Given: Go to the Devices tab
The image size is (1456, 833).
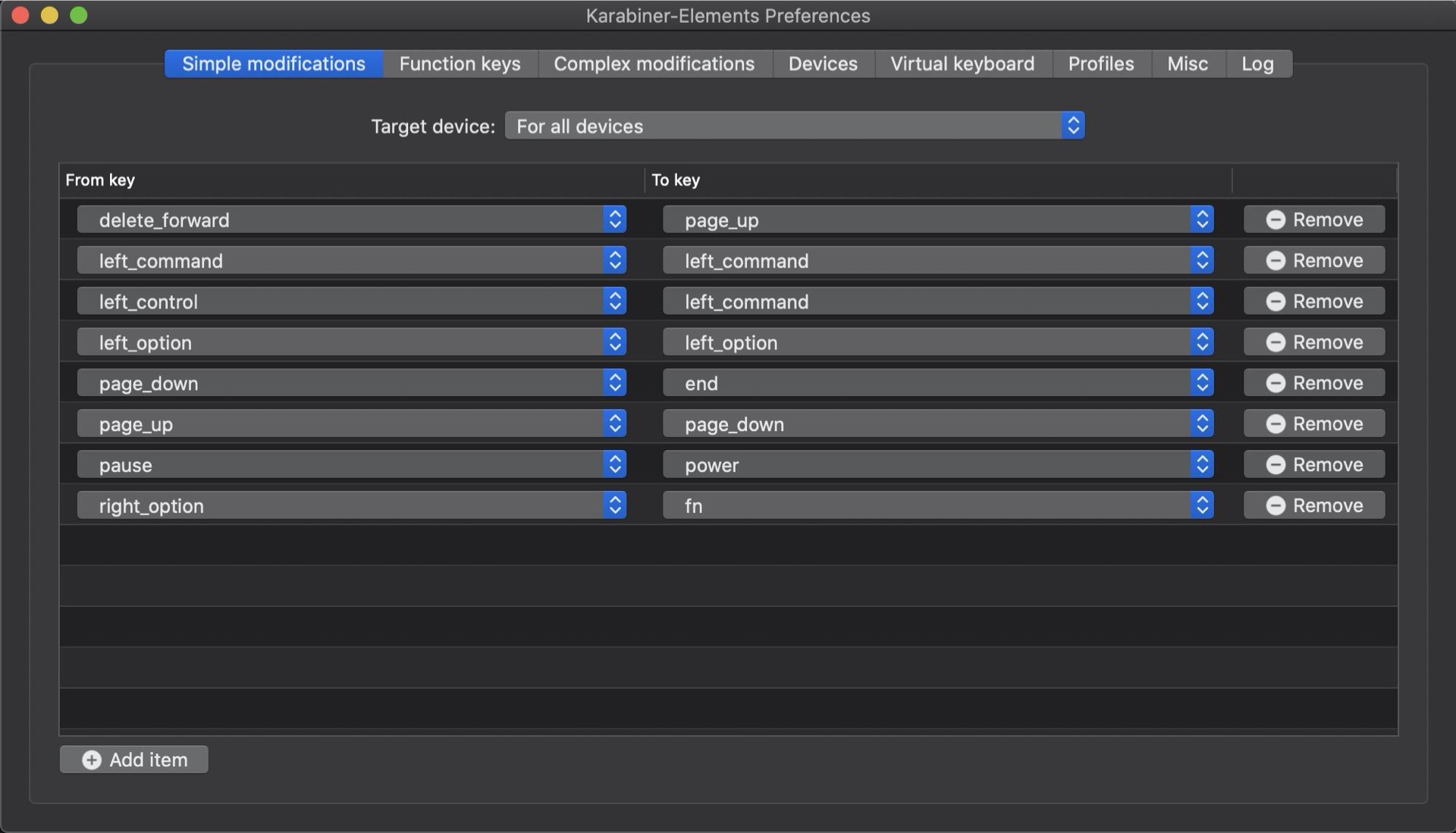Looking at the screenshot, I should click(x=823, y=64).
